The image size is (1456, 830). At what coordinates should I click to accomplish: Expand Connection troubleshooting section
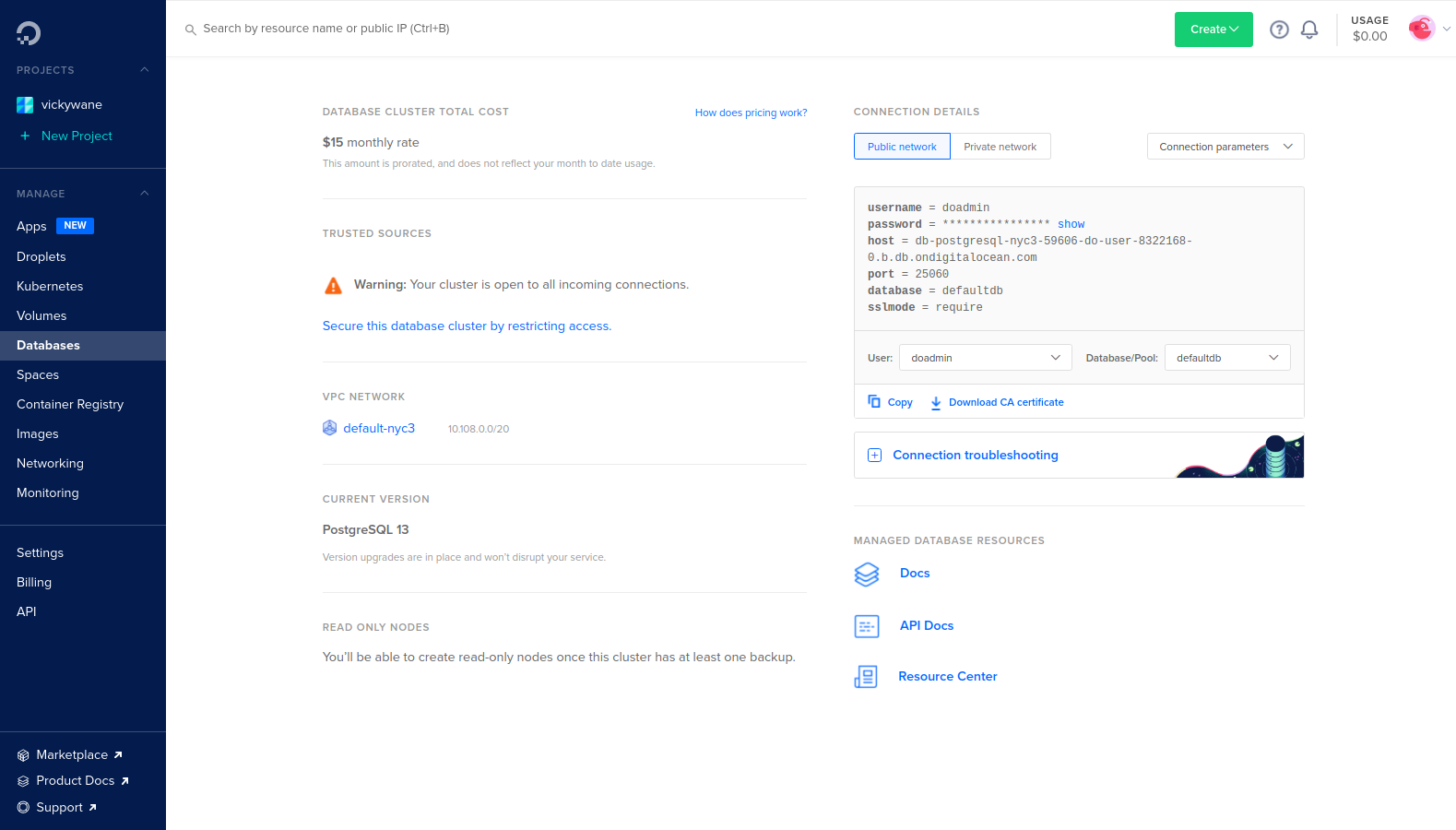tap(1079, 456)
